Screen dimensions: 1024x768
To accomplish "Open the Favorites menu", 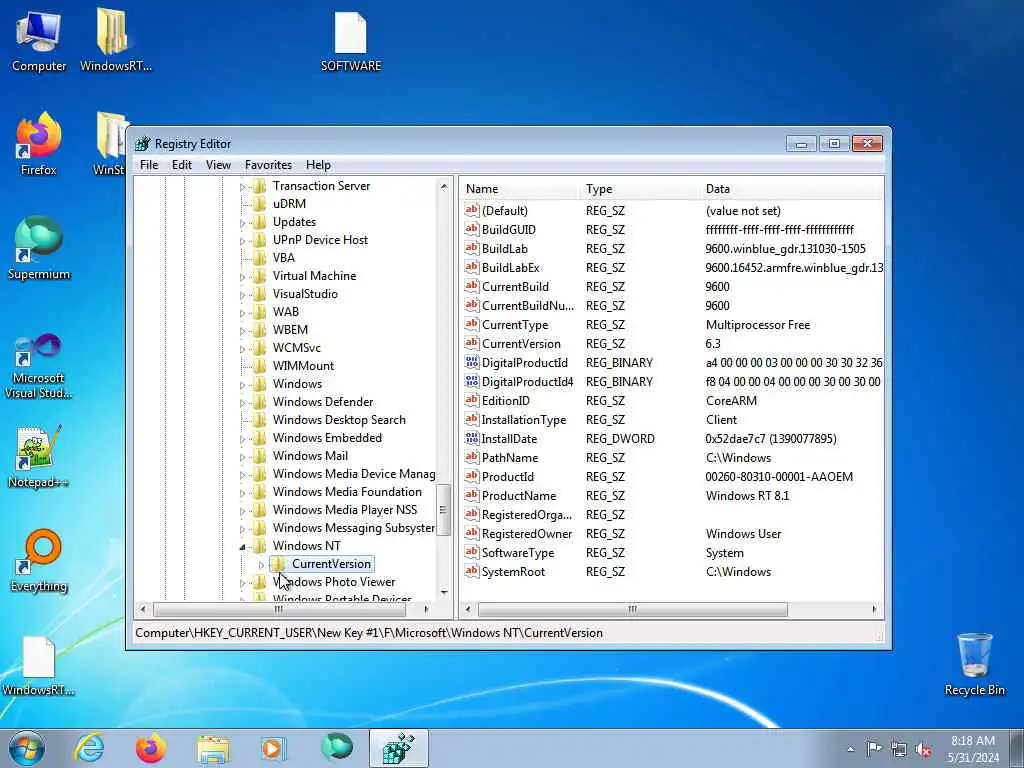I will pos(268,165).
